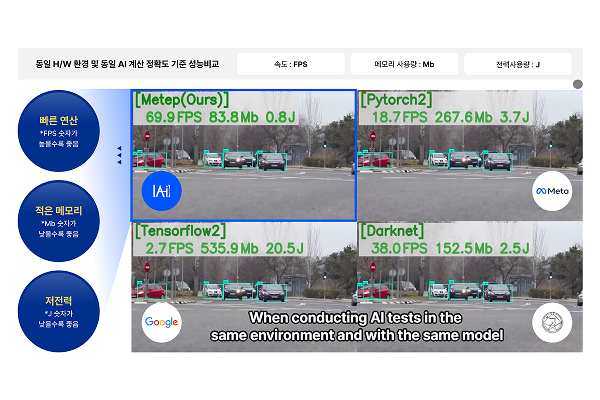
Task: Click the 전력사용량 : J label box
Action: [x=519, y=65]
